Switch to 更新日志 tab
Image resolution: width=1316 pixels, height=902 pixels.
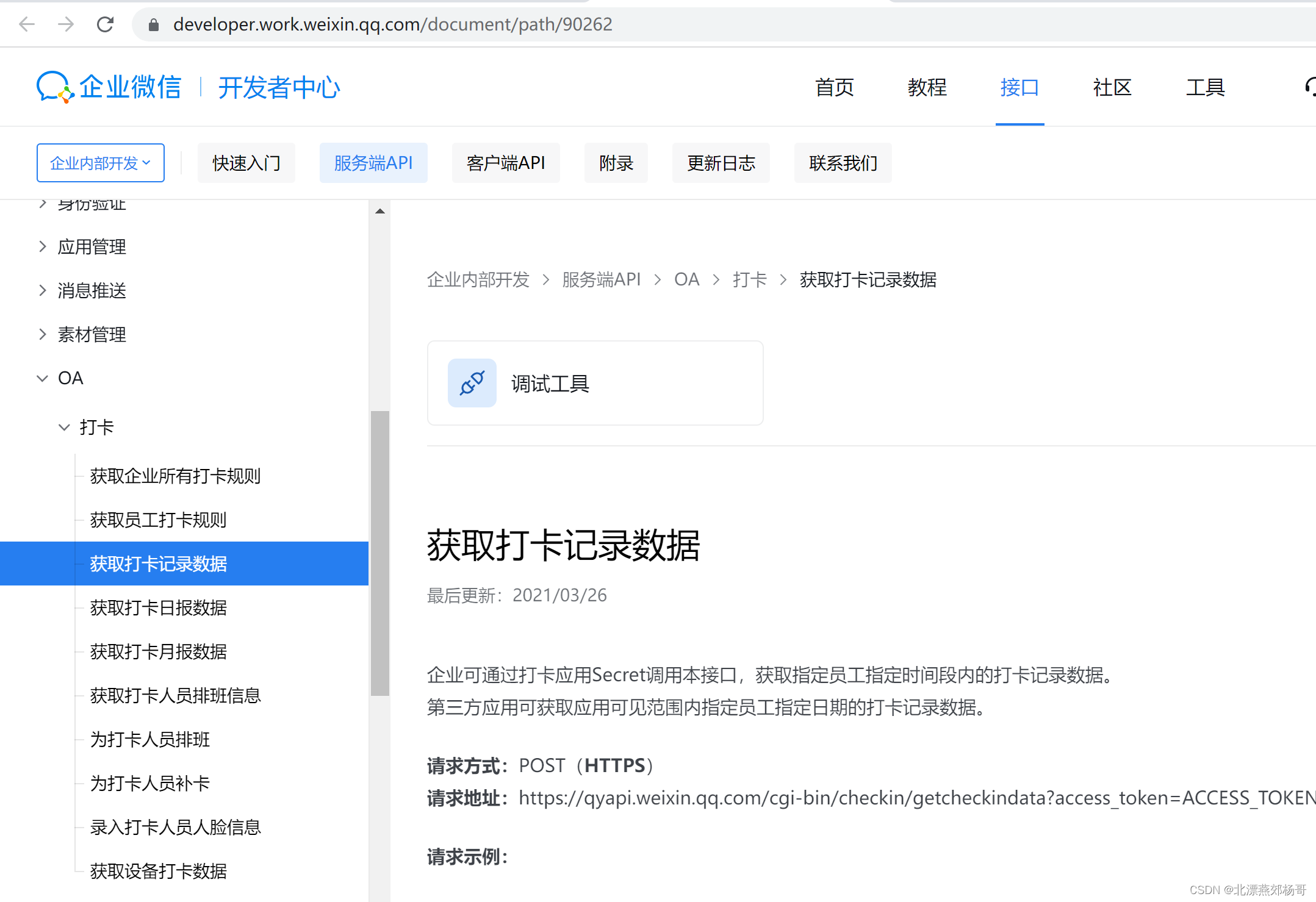click(x=721, y=163)
